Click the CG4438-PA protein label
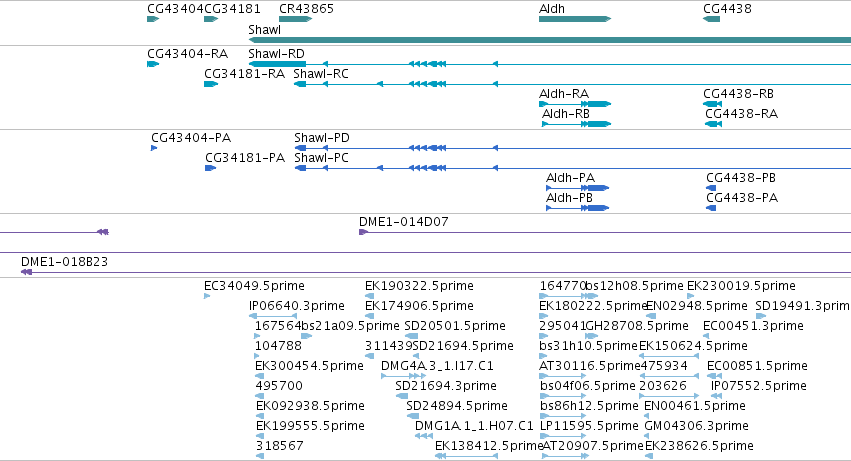 (x=742, y=198)
